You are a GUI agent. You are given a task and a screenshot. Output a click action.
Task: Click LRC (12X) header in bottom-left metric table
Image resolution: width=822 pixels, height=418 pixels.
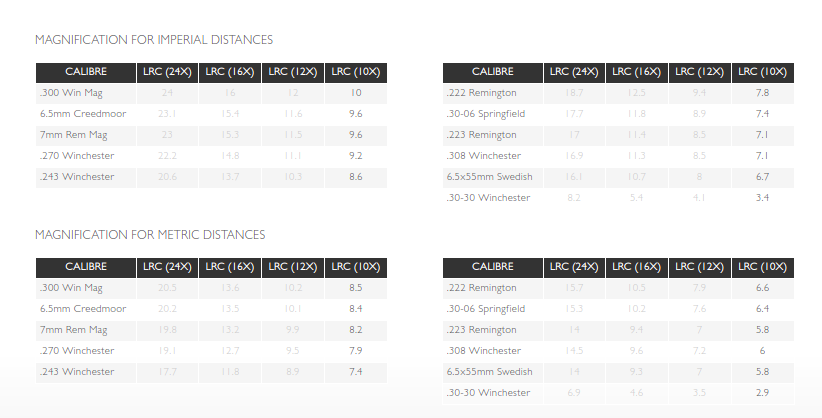click(x=293, y=267)
